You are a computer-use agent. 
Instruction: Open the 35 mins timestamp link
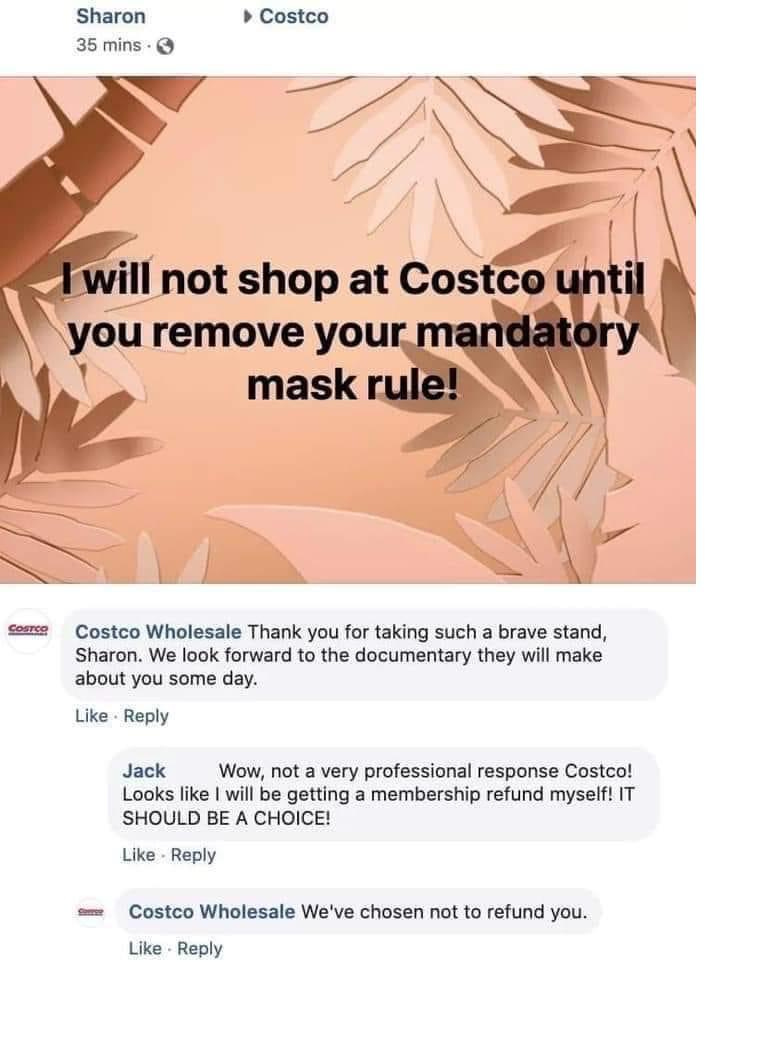point(108,45)
